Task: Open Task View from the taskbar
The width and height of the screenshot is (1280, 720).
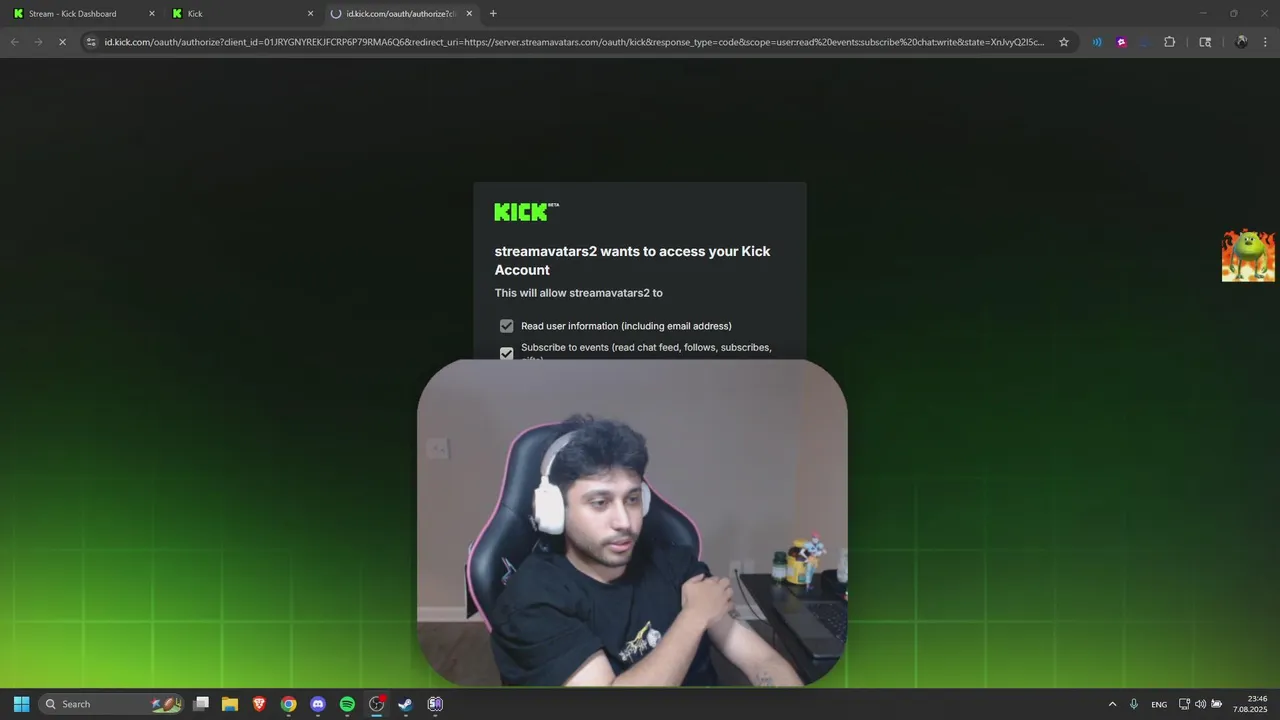Action: tap(201, 704)
